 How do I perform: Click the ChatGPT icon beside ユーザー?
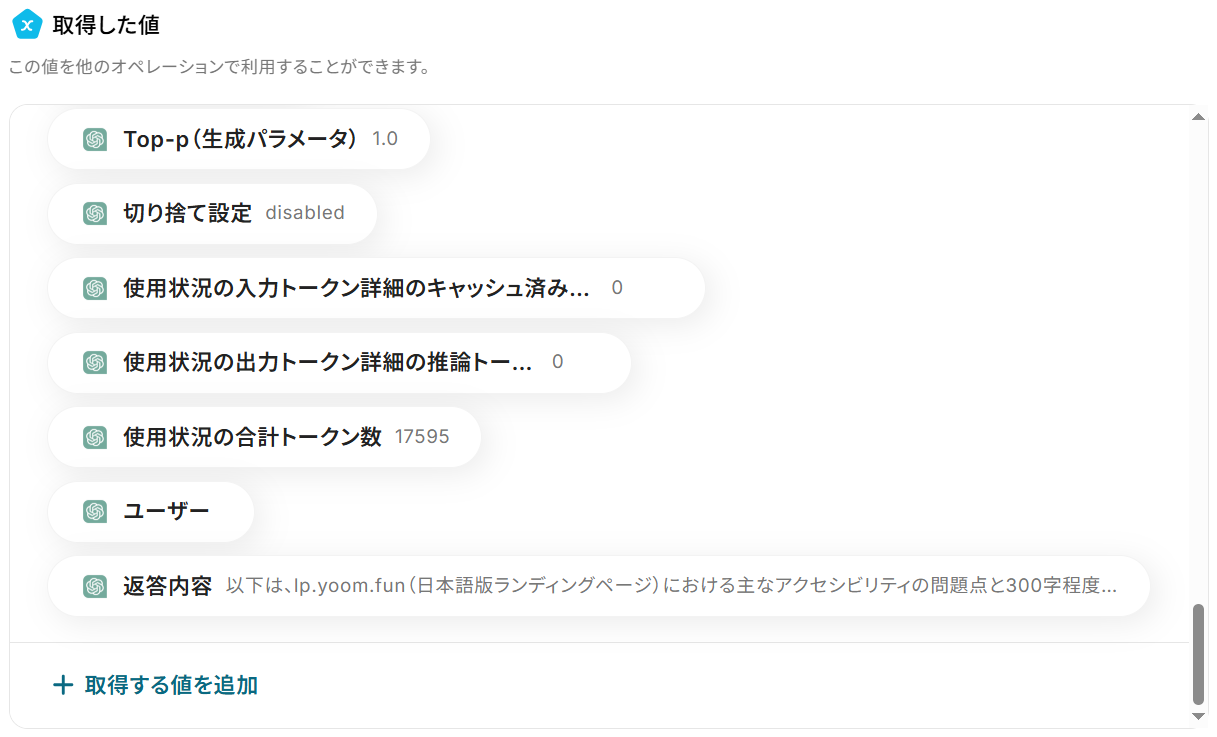95,511
